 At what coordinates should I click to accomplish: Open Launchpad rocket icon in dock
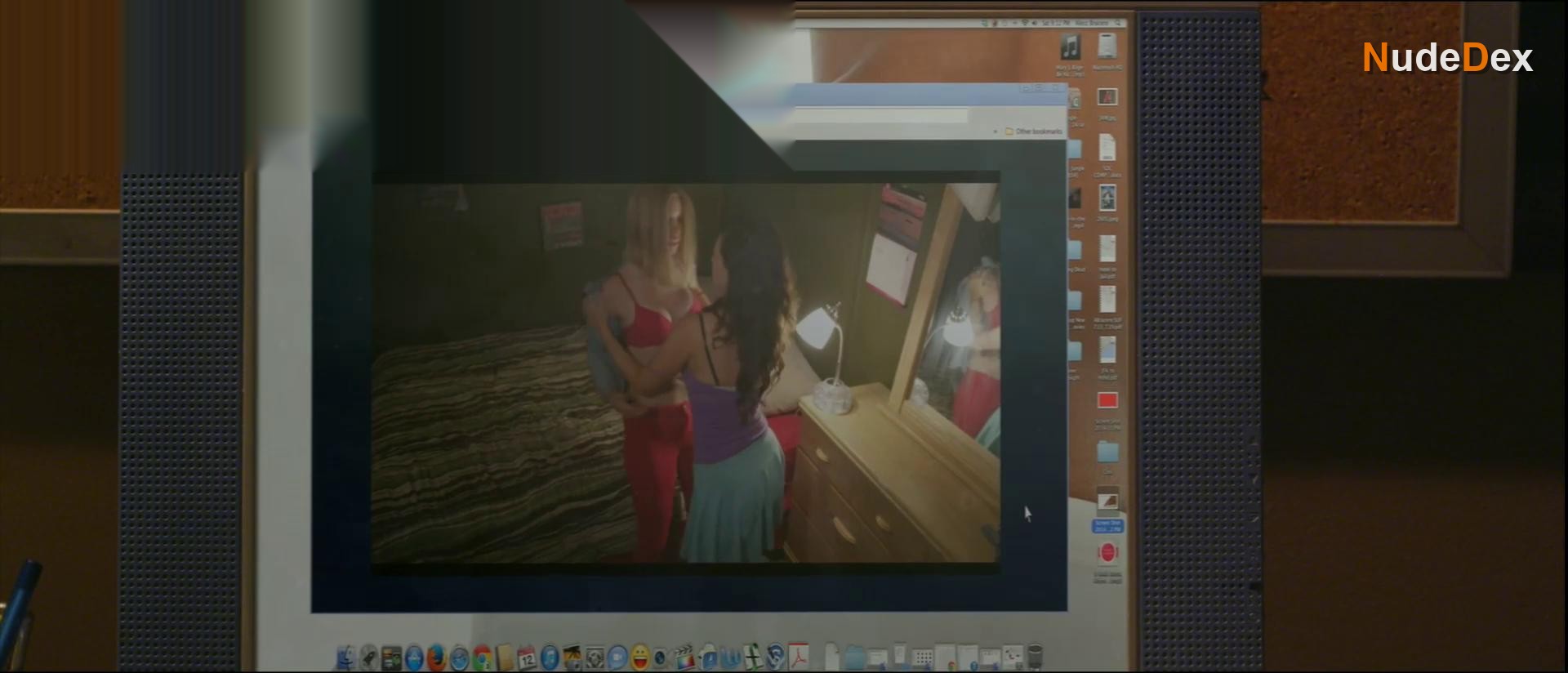point(369,657)
